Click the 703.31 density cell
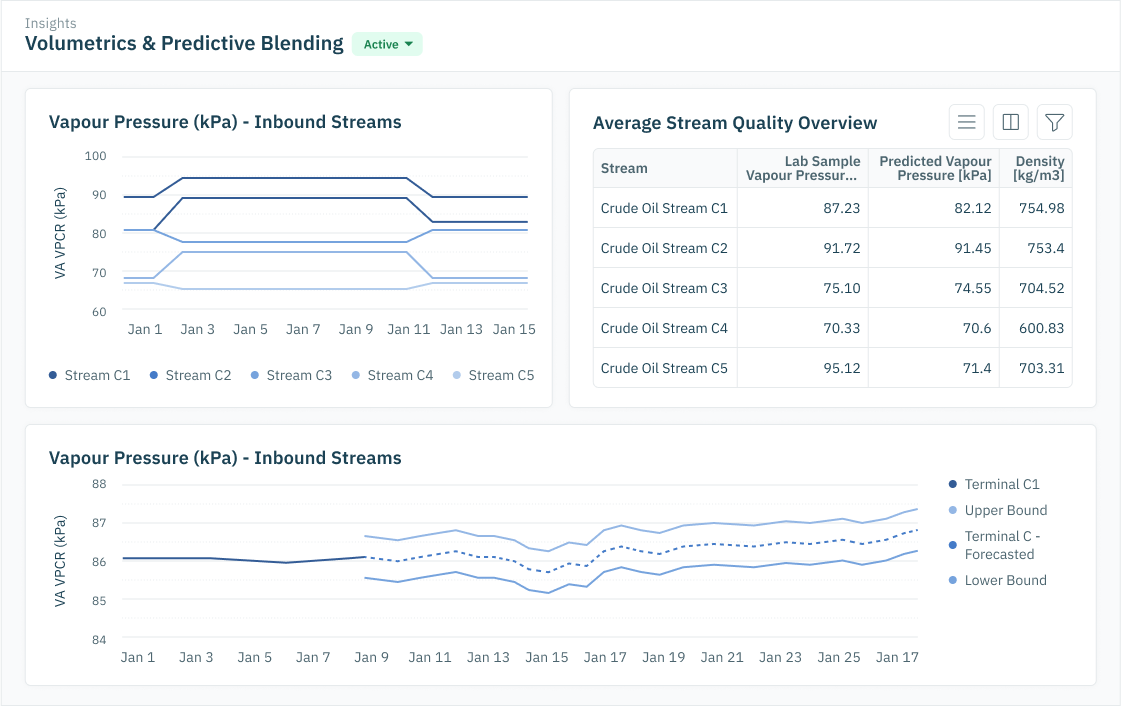The width and height of the screenshot is (1121, 706). click(x=1036, y=368)
